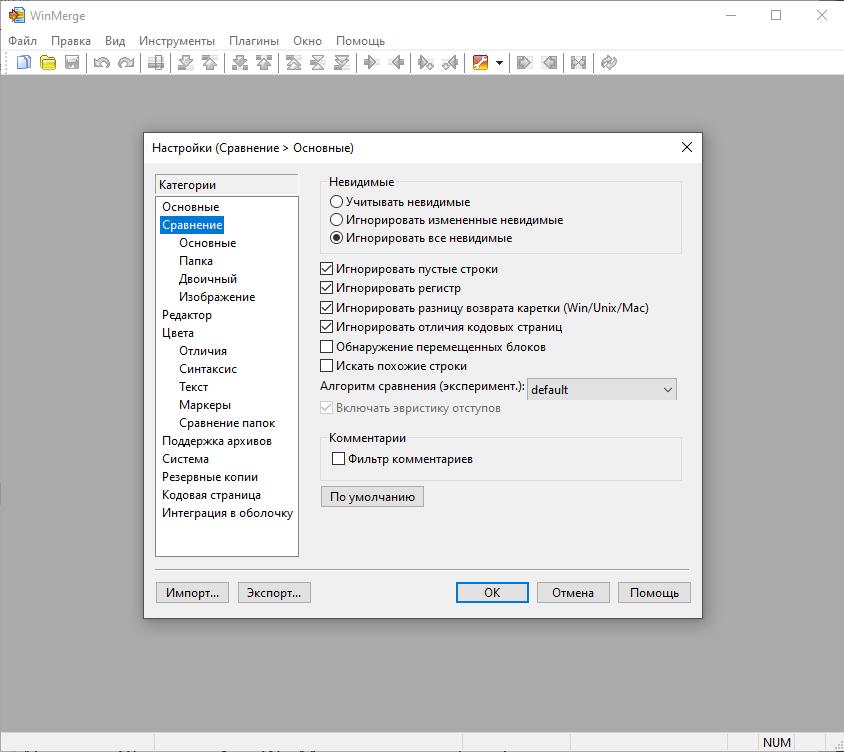The height and width of the screenshot is (752, 844).
Task: Click the WinMerge app icon in title bar
Action: tap(16, 15)
